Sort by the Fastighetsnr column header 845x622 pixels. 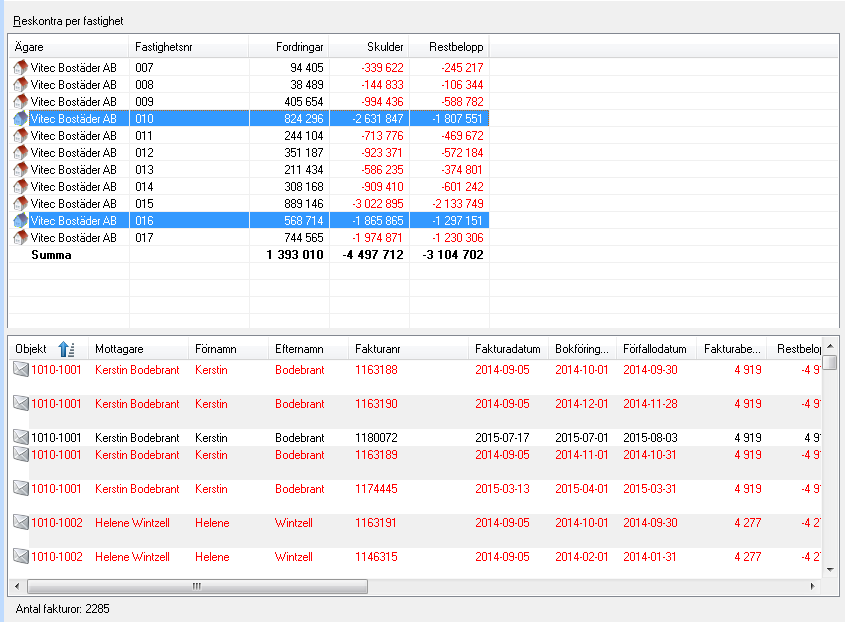click(x=189, y=47)
